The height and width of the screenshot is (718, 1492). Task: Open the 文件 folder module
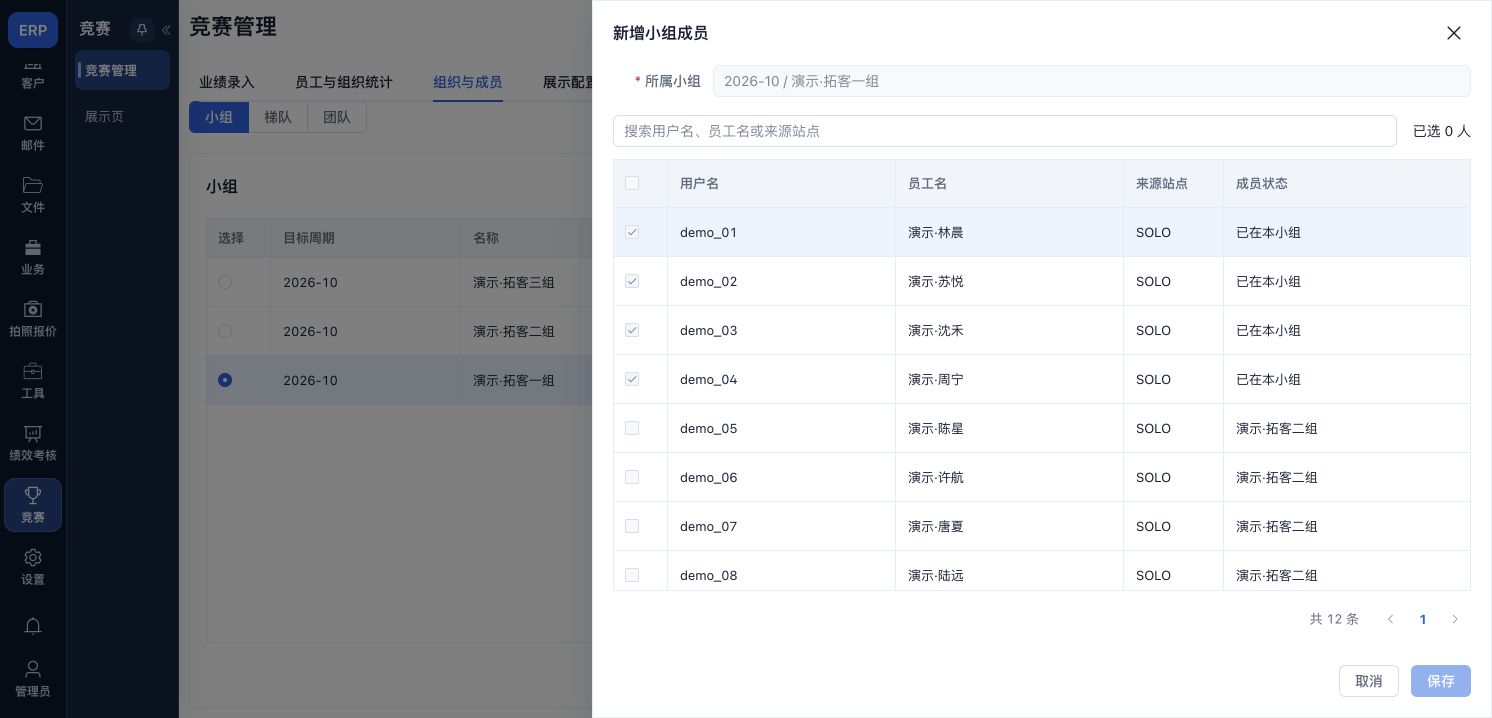pos(33,194)
